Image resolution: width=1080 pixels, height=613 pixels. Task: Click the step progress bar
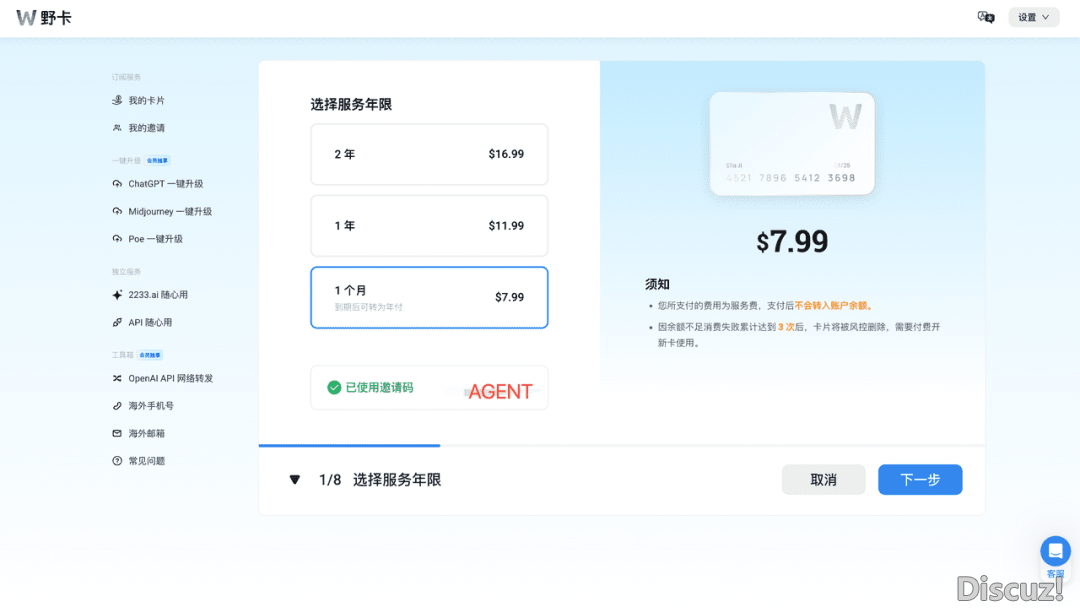[x=621, y=446]
